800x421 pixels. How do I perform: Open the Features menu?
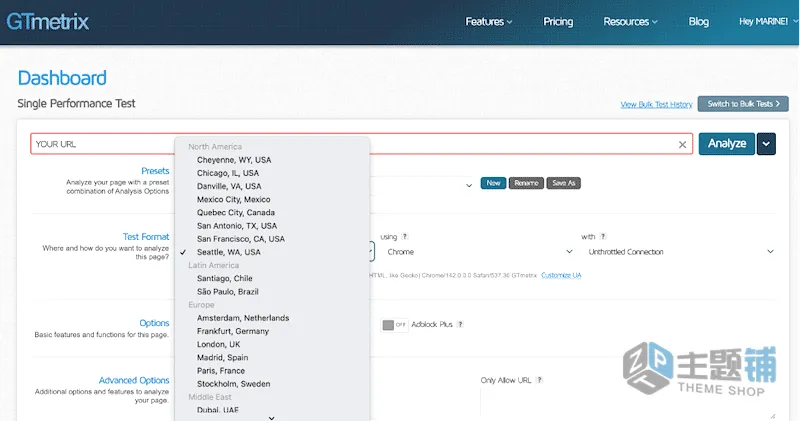click(489, 21)
